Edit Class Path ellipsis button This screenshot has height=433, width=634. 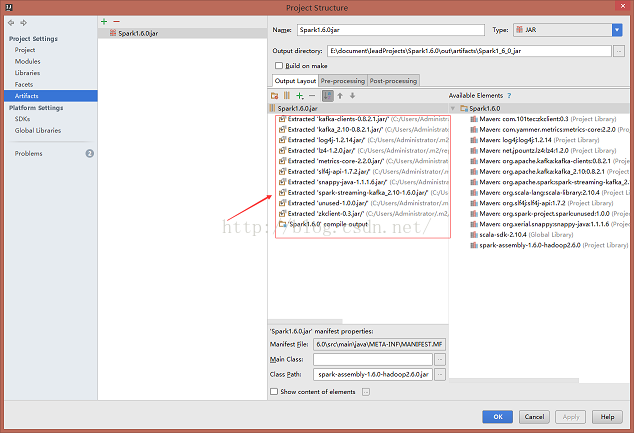point(440,374)
